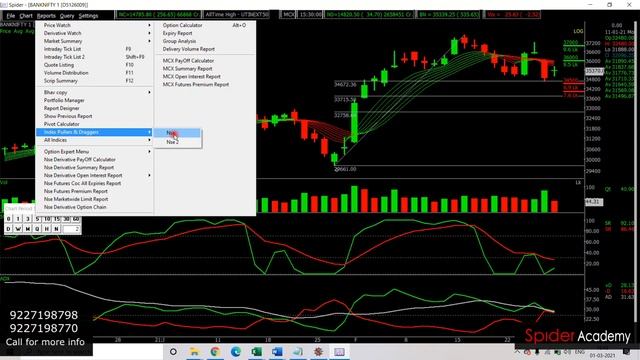Image resolution: width=640 pixels, height=360 pixels.
Task: Open Nse Futures Premium Report
Action: point(94,191)
